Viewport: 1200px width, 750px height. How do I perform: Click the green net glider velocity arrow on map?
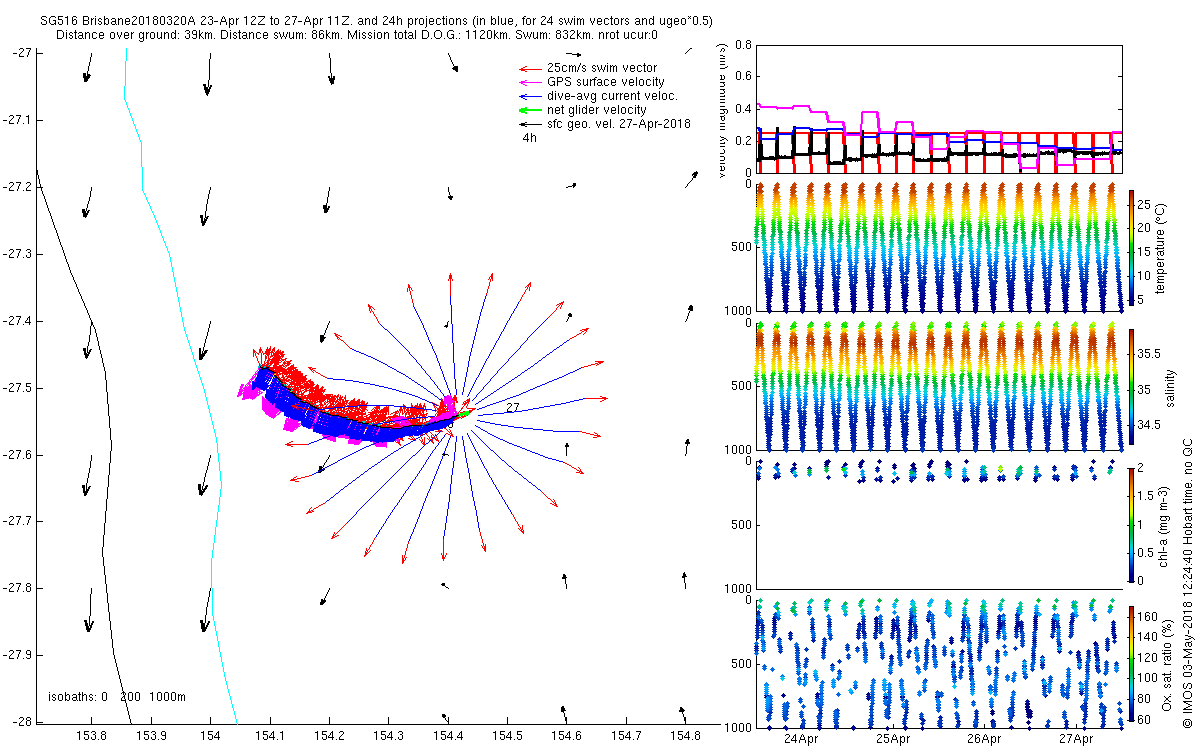(x=464, y=414)
